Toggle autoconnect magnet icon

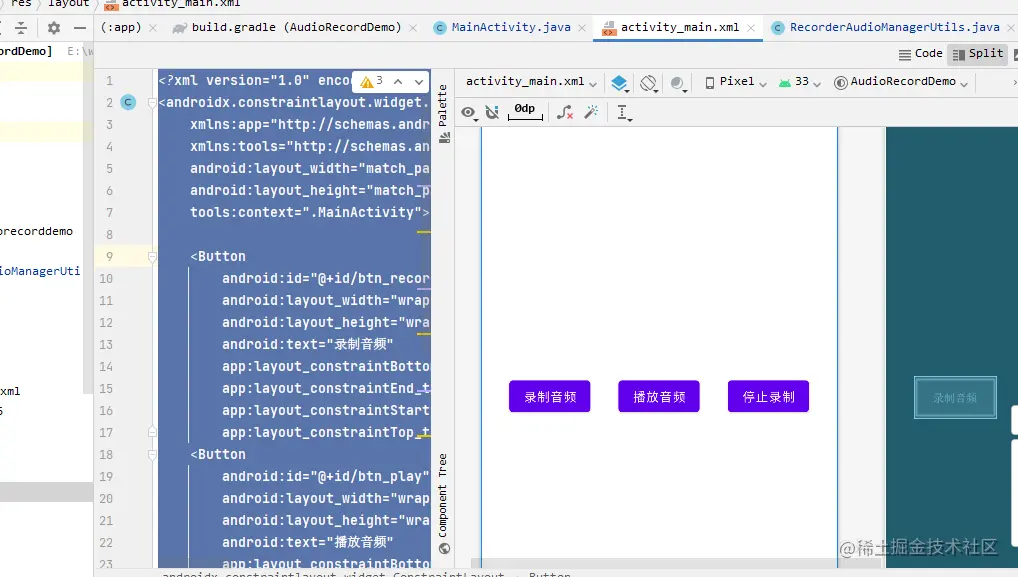click(493, 112)
